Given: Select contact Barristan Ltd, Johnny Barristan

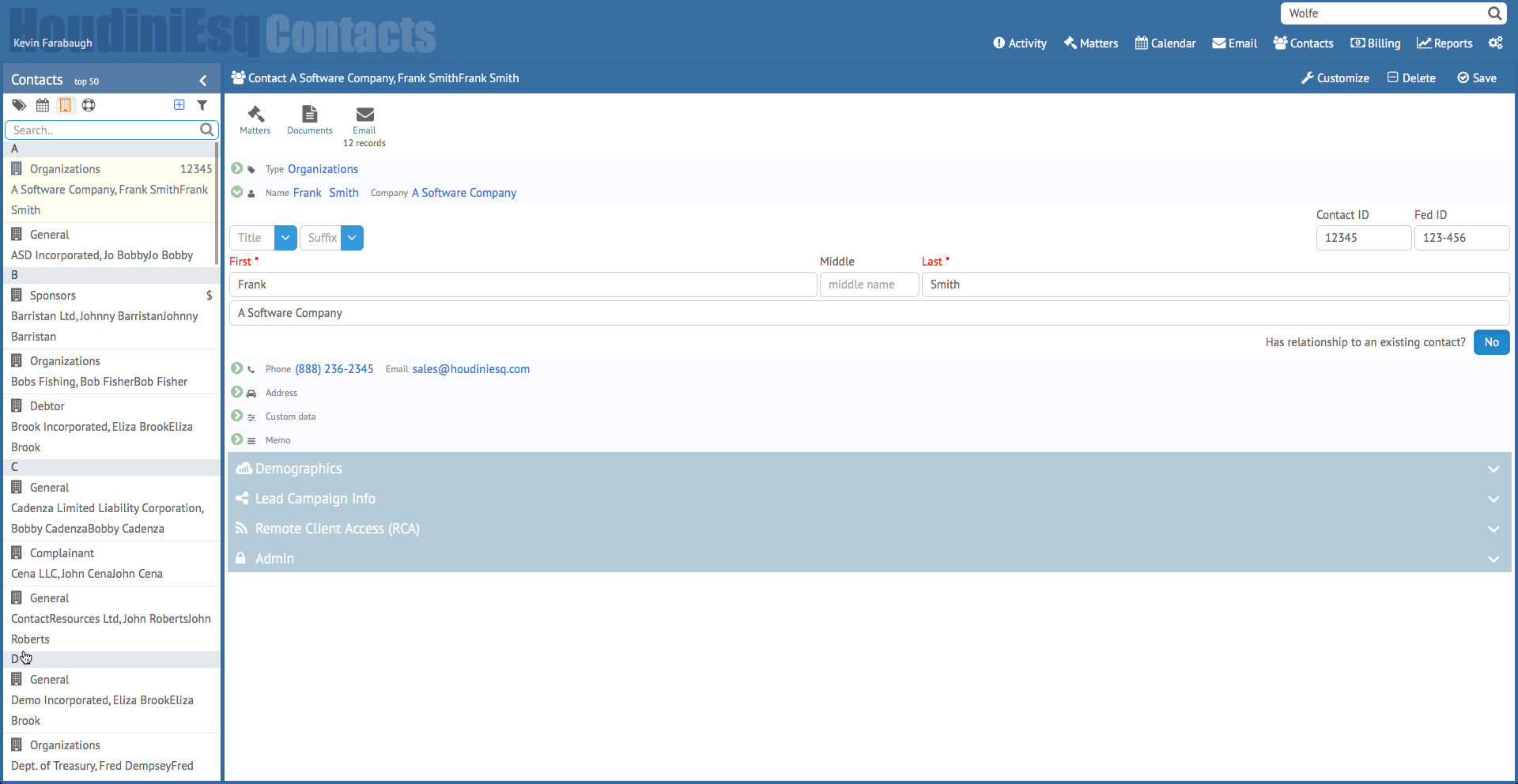Looking at the screenshot, I should pyautogui.click(x=110, y=316).
